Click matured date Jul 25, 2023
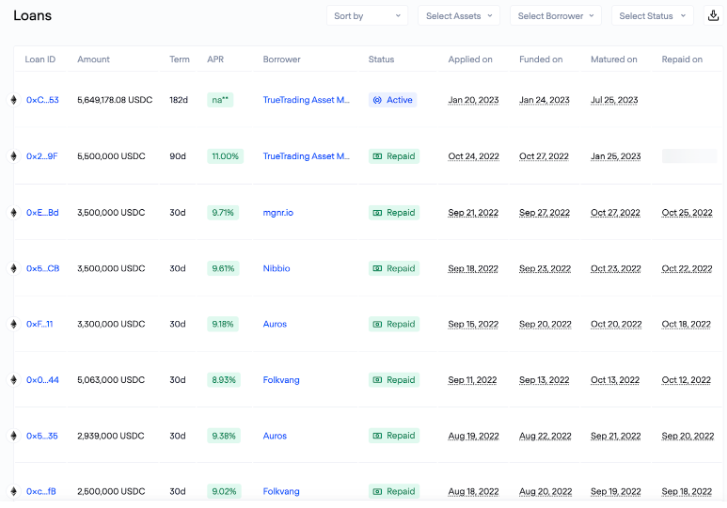The height and width of the screenshot is (508, 727). [x=614, y=100]
